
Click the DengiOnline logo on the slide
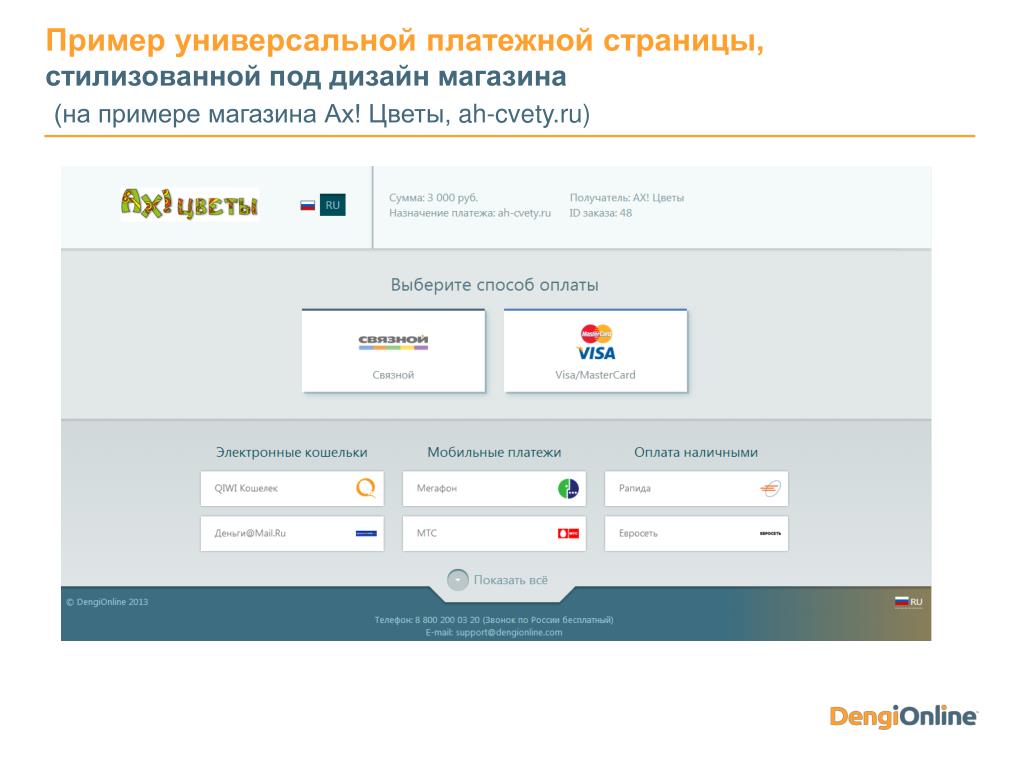tap(904, 716)
